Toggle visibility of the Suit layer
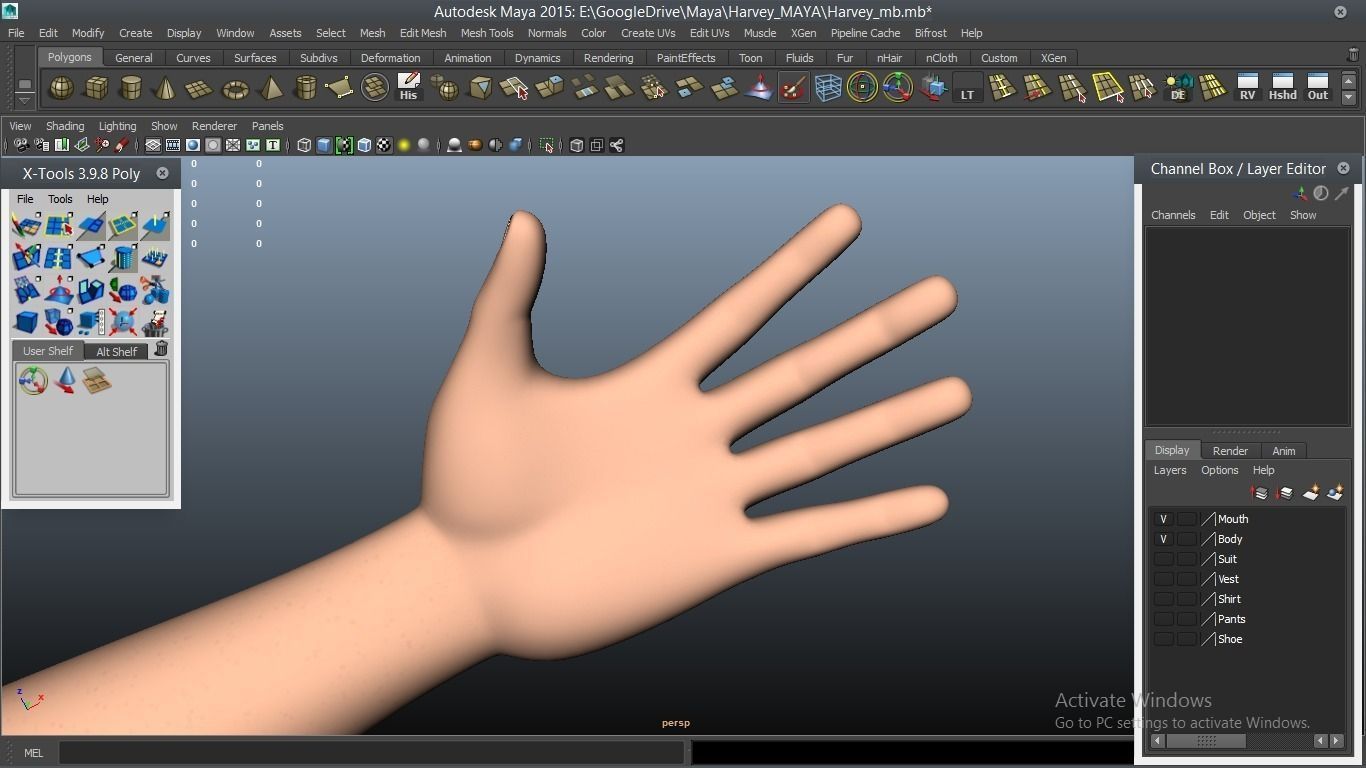The image size is (1366, 768). 1163,559
